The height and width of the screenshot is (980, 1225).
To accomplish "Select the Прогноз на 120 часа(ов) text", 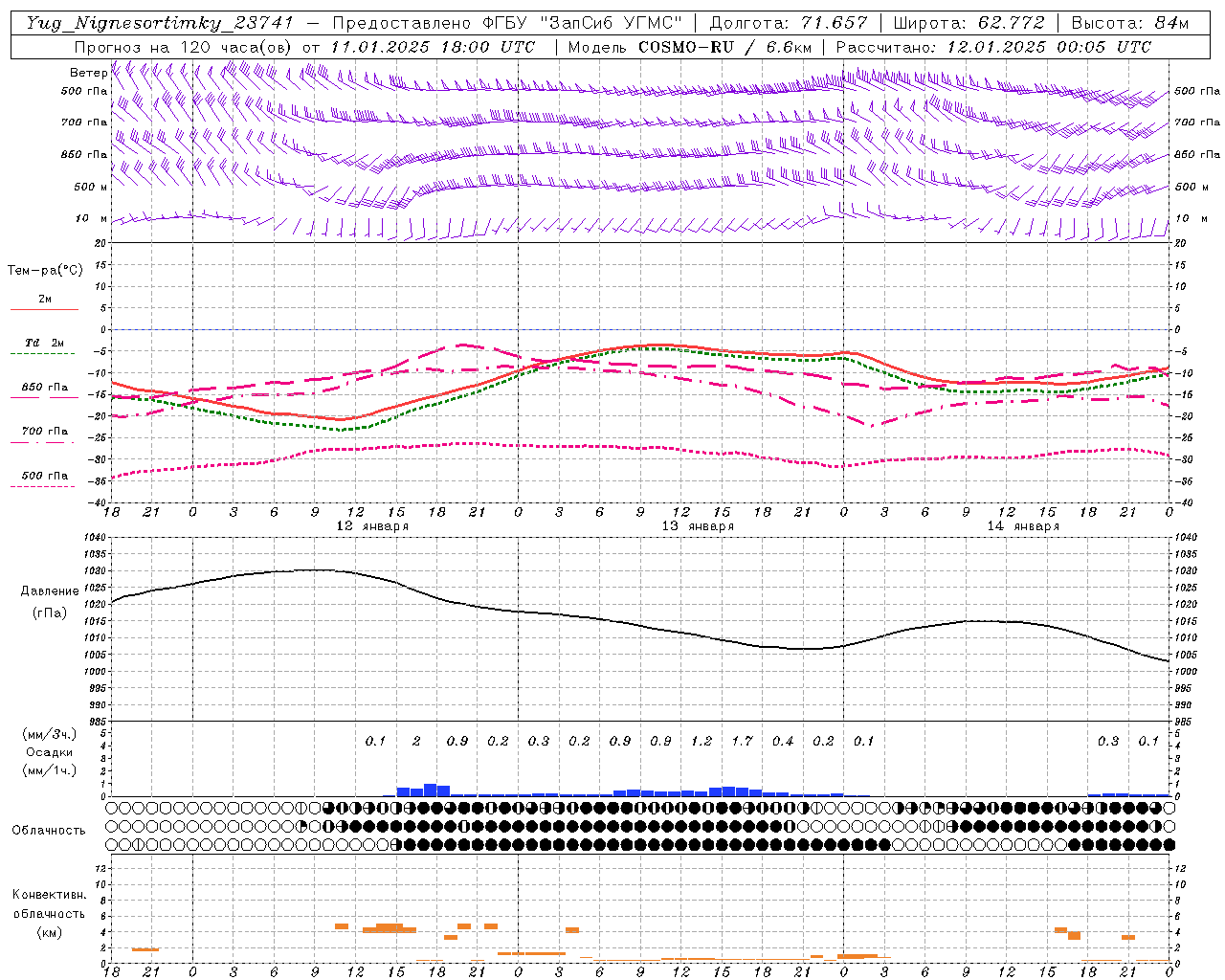I will [184, 47].
